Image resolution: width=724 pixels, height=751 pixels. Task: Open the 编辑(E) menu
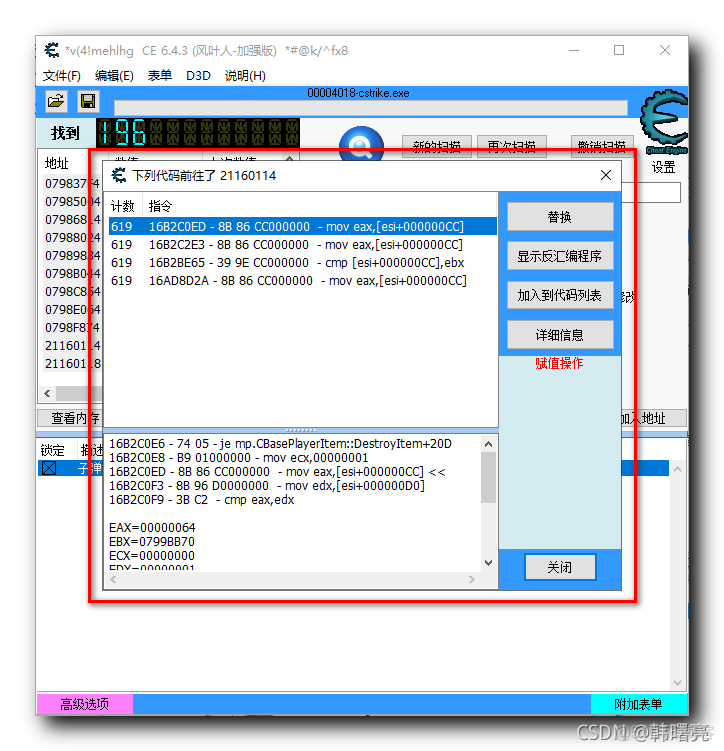coord(114,76)
